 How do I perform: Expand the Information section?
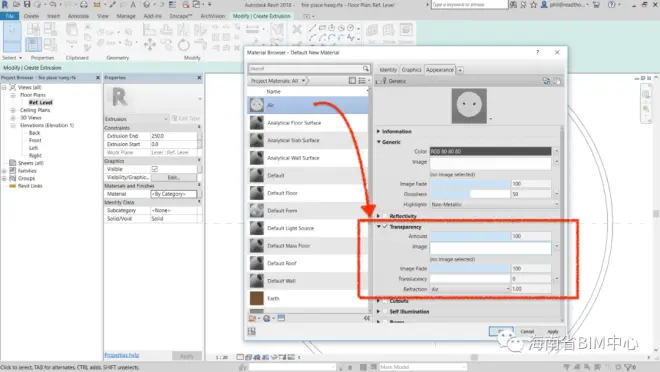[x=378, y=131]
